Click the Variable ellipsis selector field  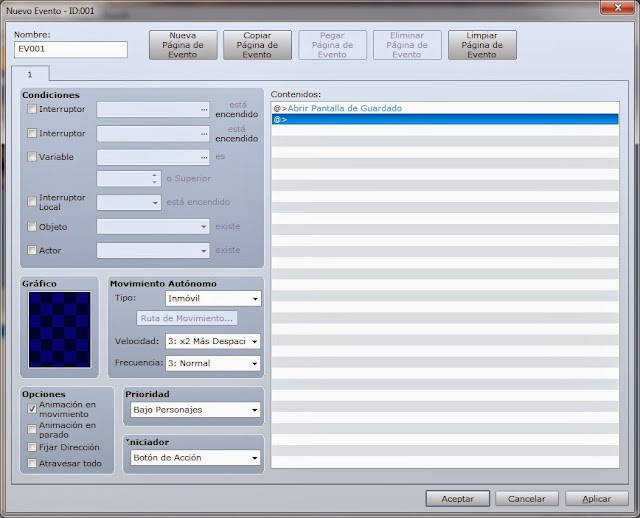(153, 157)
